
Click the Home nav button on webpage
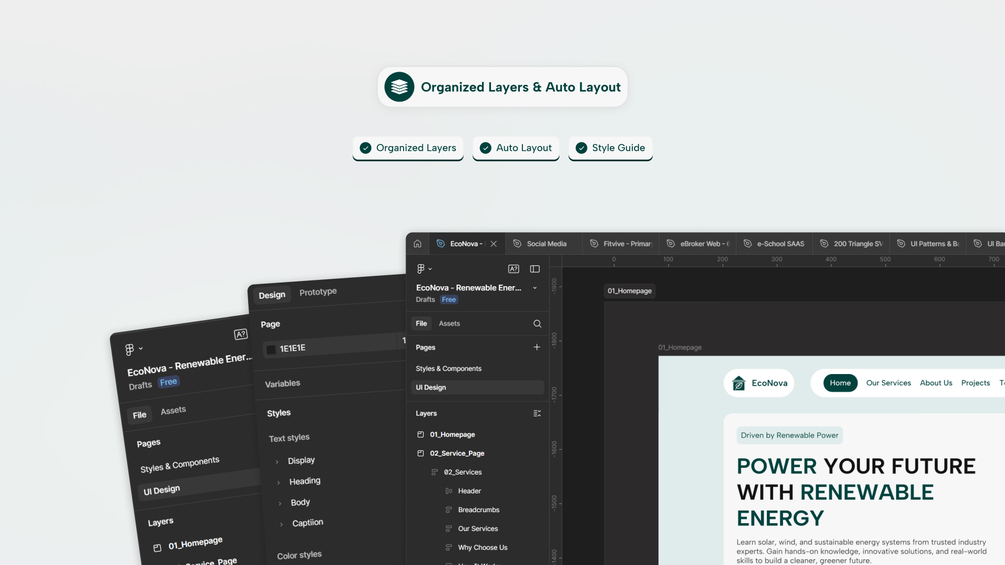840,383
